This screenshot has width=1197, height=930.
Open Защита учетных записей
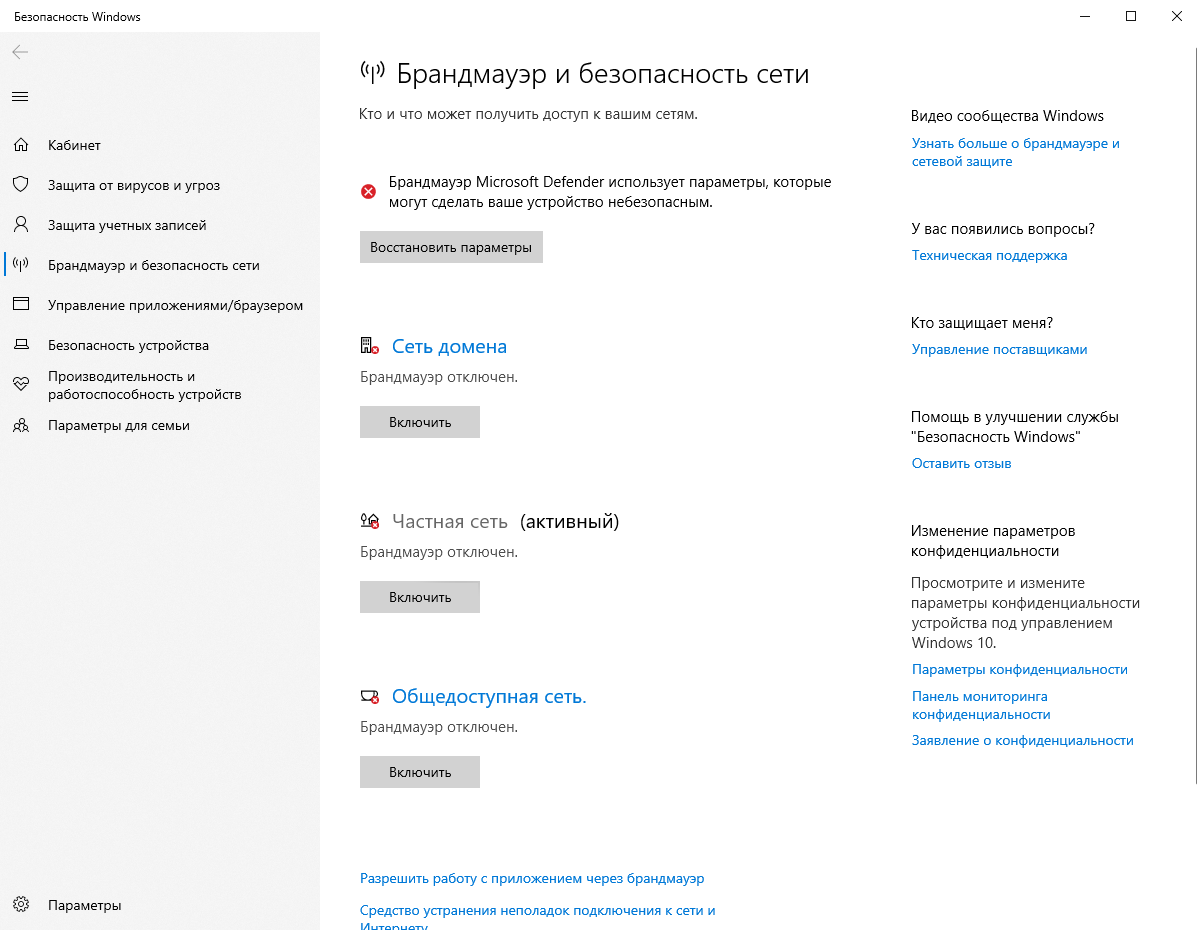(127, 225)
